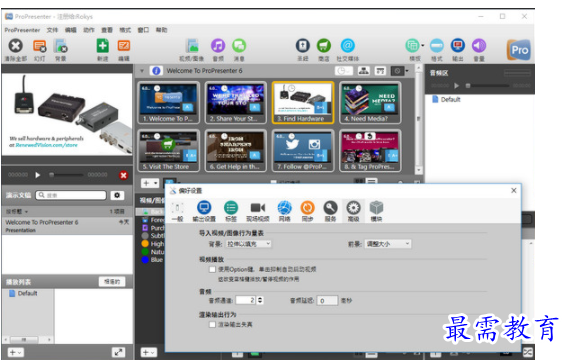Select the '4. Need Media?' slide thumbnail
This screenshot has height=360, width=567.
pyautogui.click(x=370, y=103)
